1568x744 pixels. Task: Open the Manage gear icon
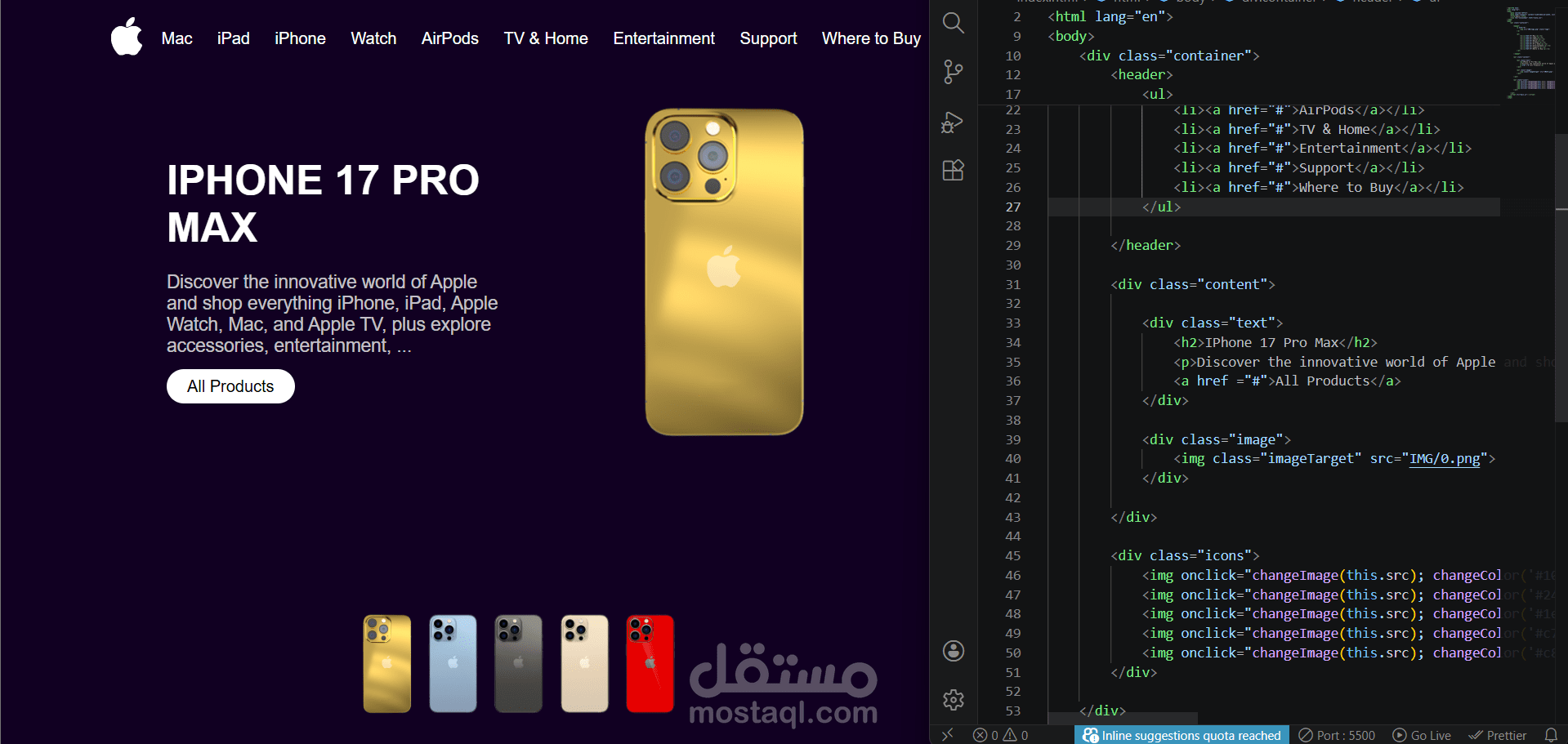click(x=953, y=700)
